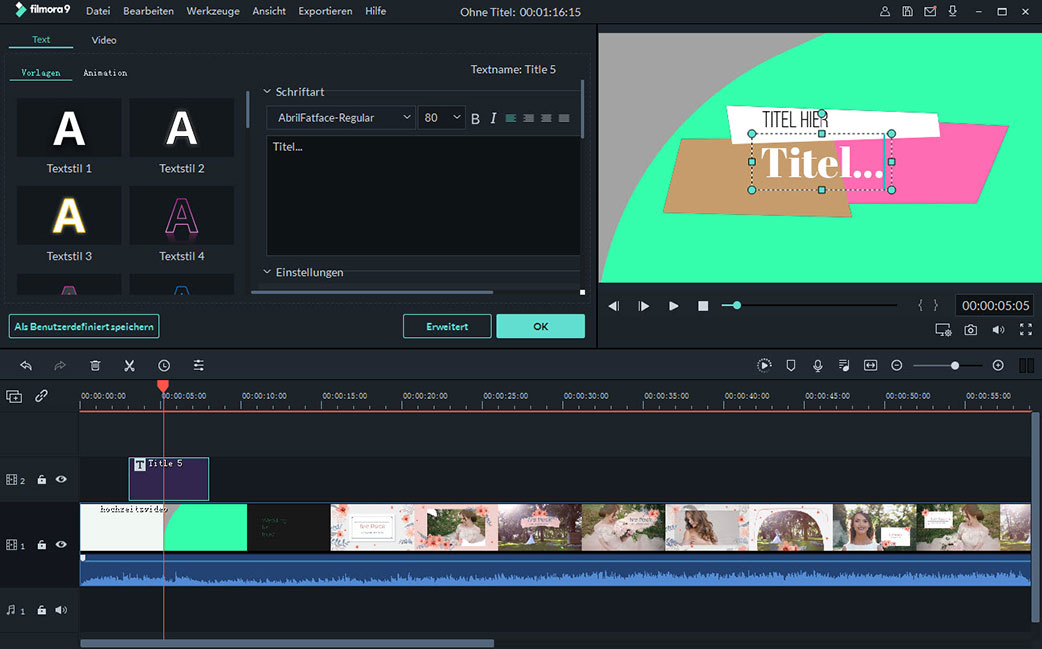Select the scissors split tool
1042x649 pixels.
[130, 365]
